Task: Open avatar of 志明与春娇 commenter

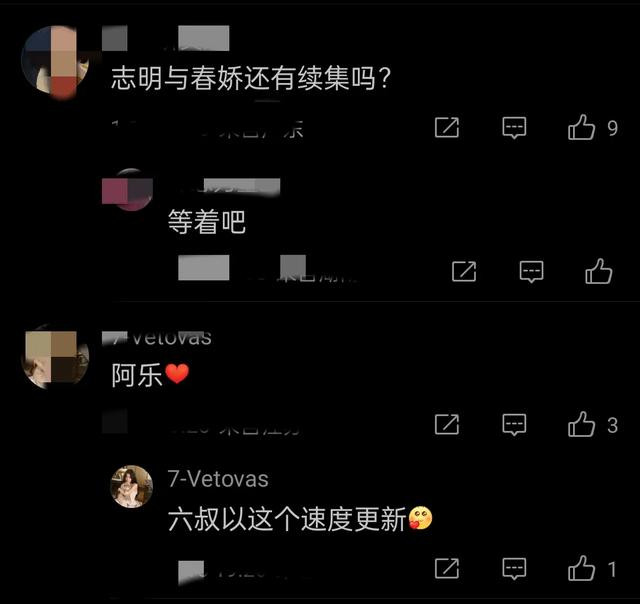Action: pyautogui.click(x=55, y=60)
